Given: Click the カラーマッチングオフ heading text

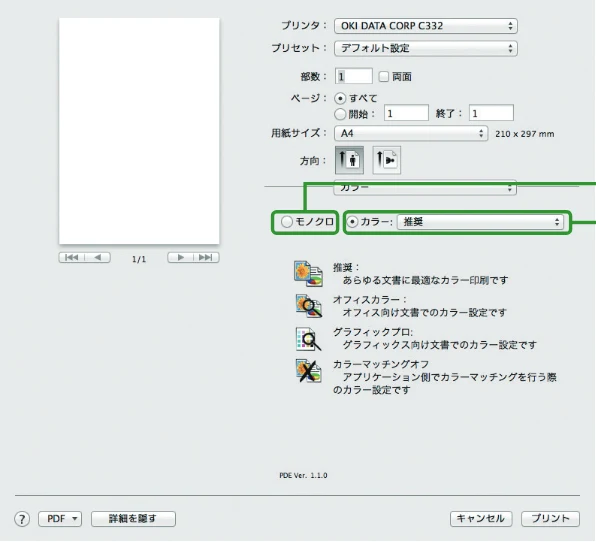Looking at the screenshot, I should click(x=381, y=364).
